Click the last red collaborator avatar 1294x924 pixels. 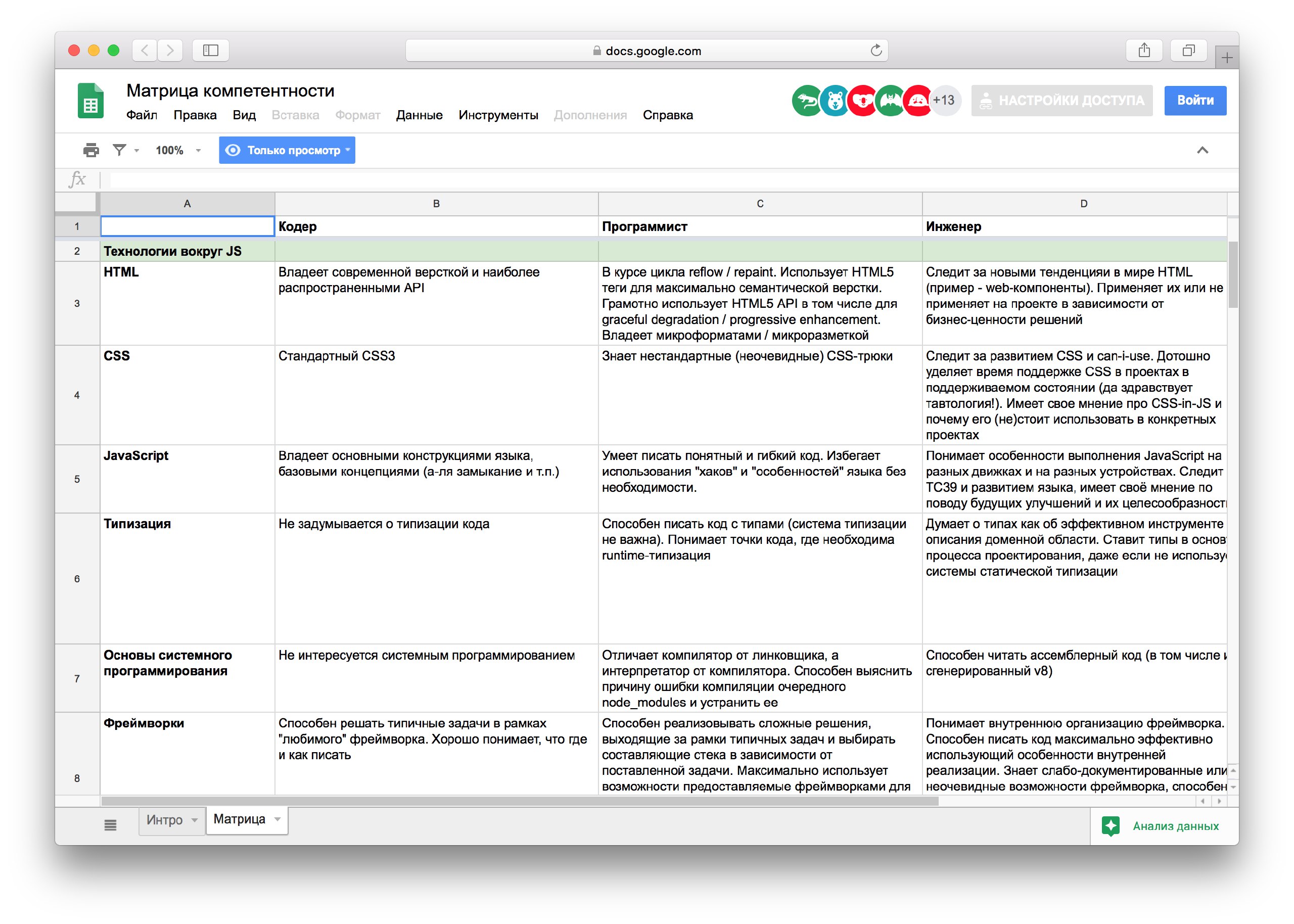pos(917,101)
